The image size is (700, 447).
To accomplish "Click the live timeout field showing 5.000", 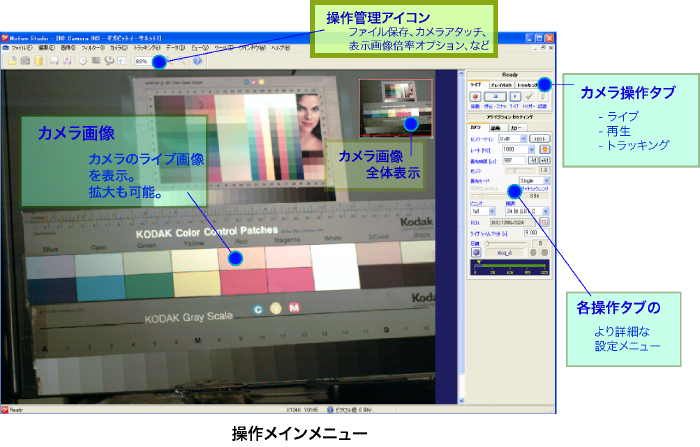I will (x=536, y=233).
